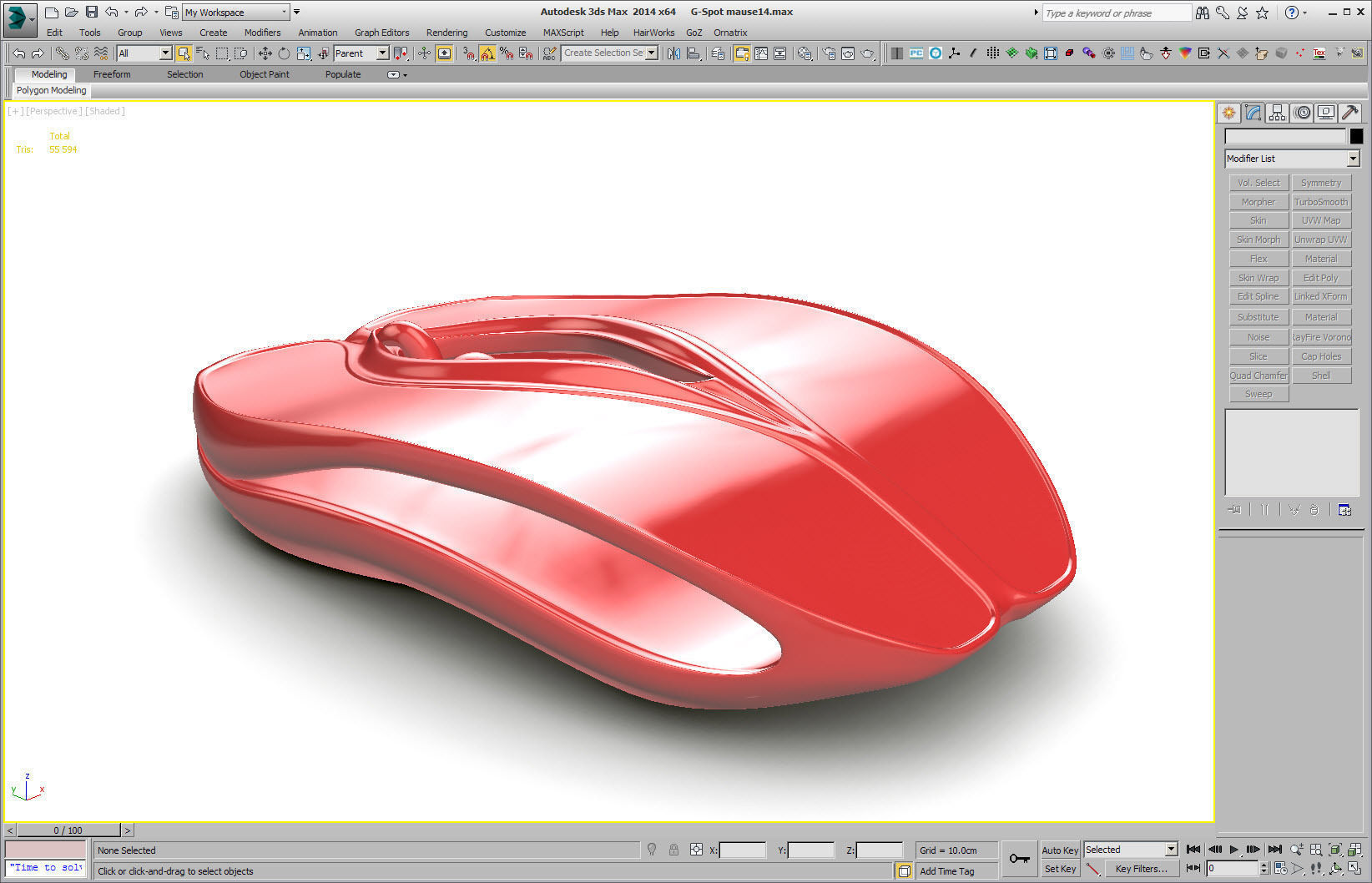Click the Configure Modifier Sets icon
This screenshot has height=883, width=1372.
point(1344,510)
